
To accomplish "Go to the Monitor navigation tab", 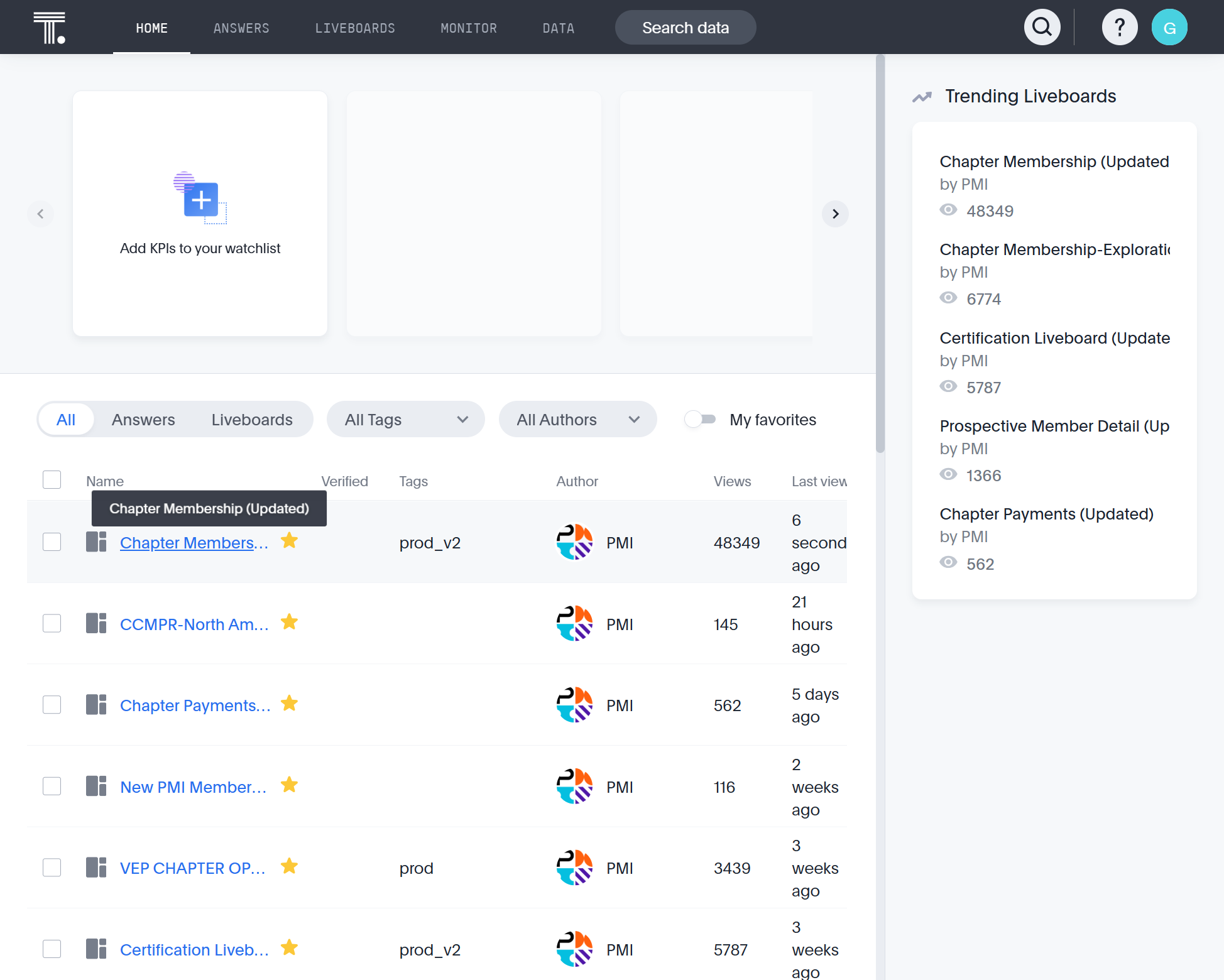I will click(469, 28).
